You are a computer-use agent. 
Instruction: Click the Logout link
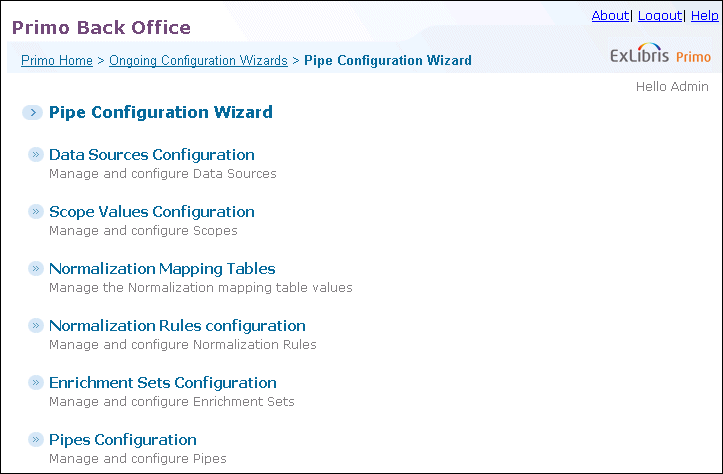pyautogui.click(x=660, y=16)
